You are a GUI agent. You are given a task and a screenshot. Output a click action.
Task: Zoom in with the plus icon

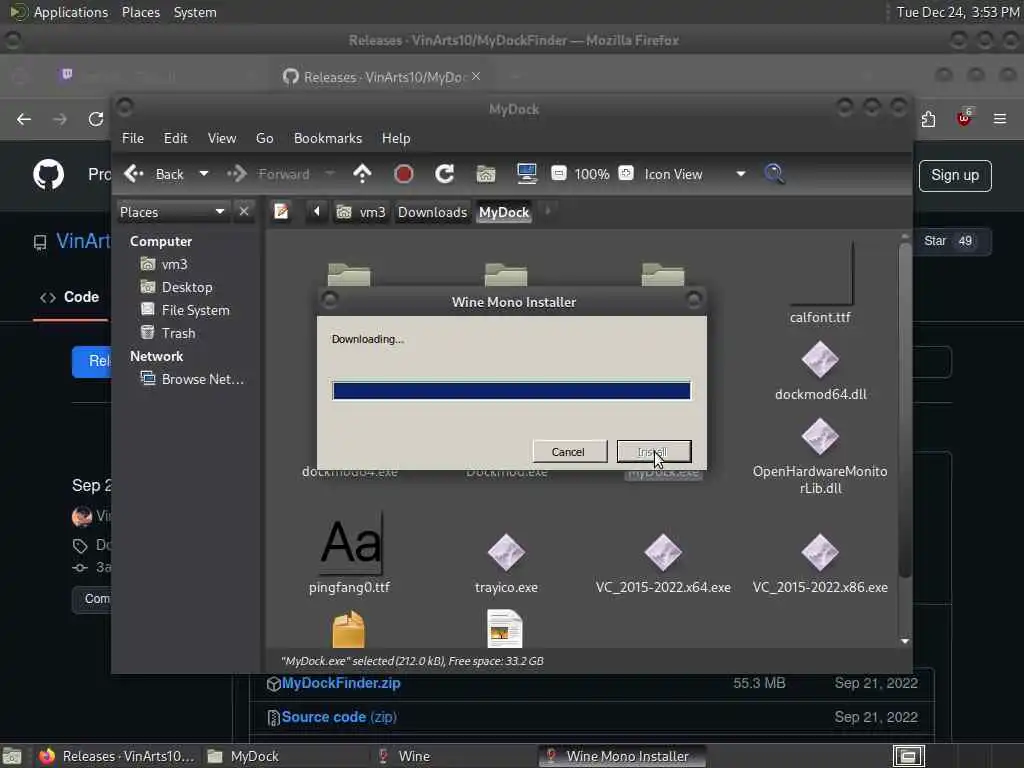click(x=626, y=173)
